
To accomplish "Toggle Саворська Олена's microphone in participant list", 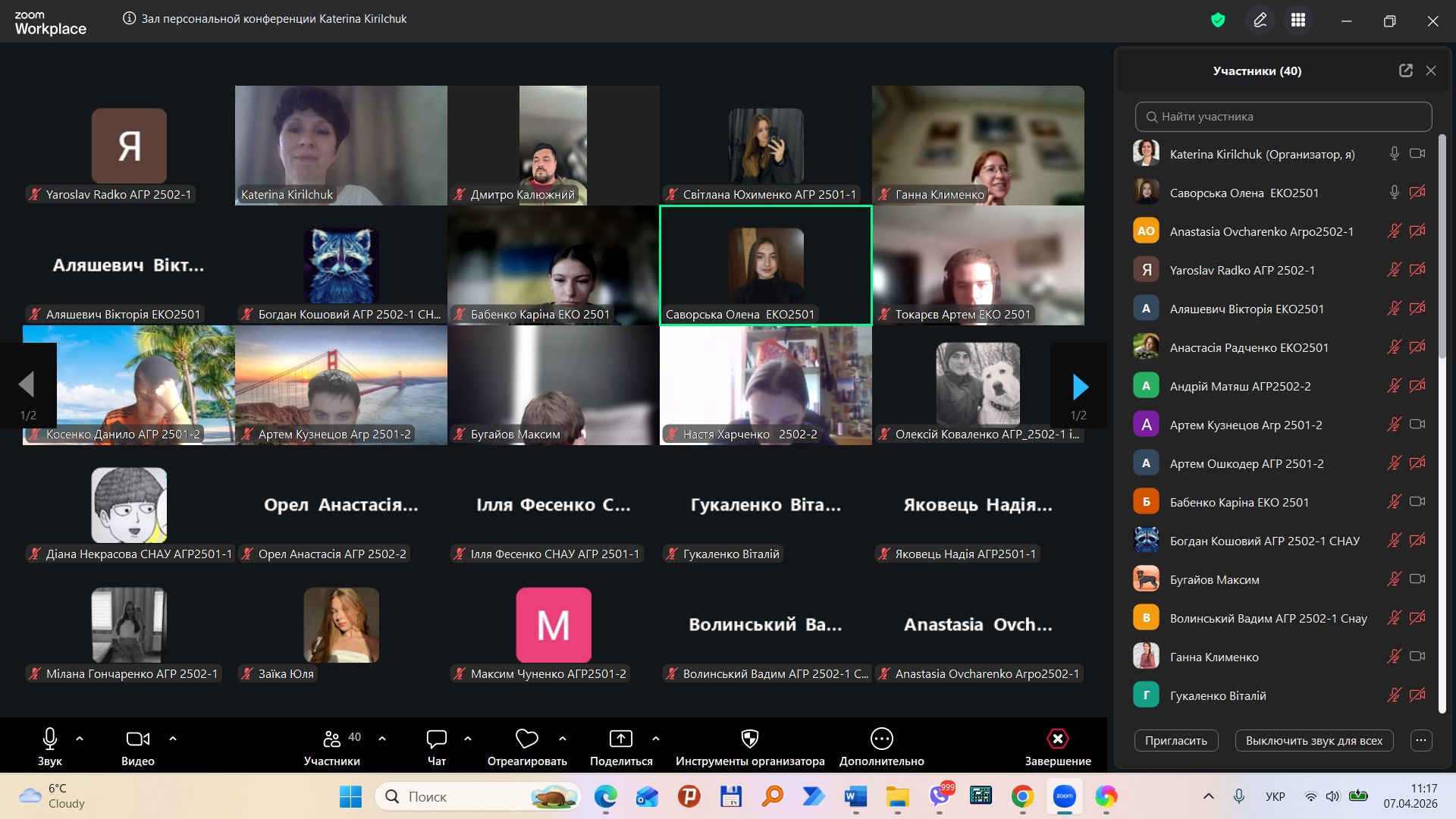I will tap(1394, 193).
